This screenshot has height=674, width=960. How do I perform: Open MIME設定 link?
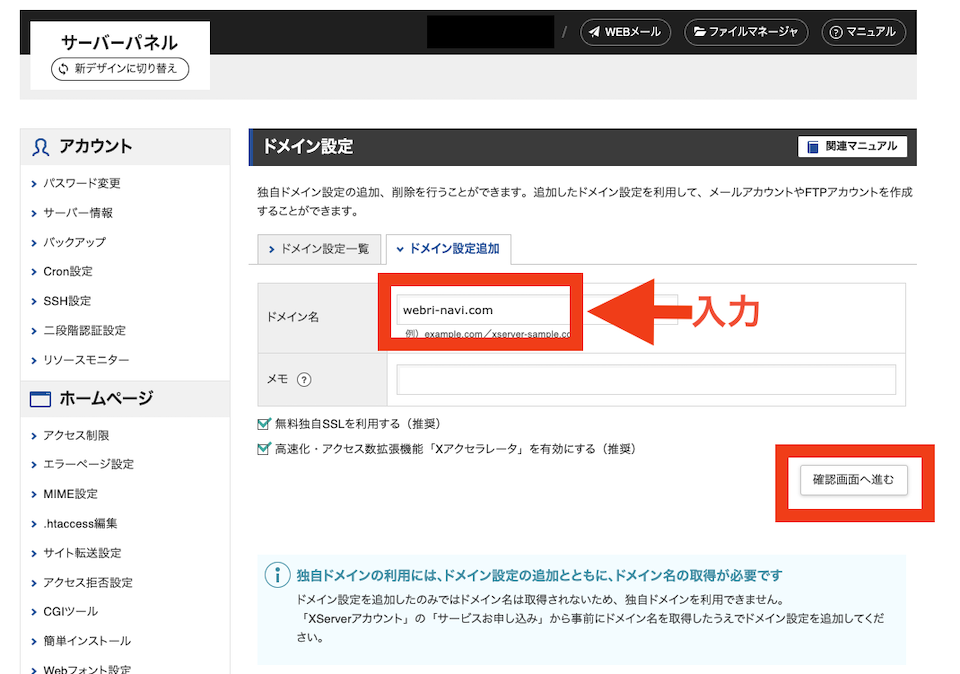pos(70,493)
